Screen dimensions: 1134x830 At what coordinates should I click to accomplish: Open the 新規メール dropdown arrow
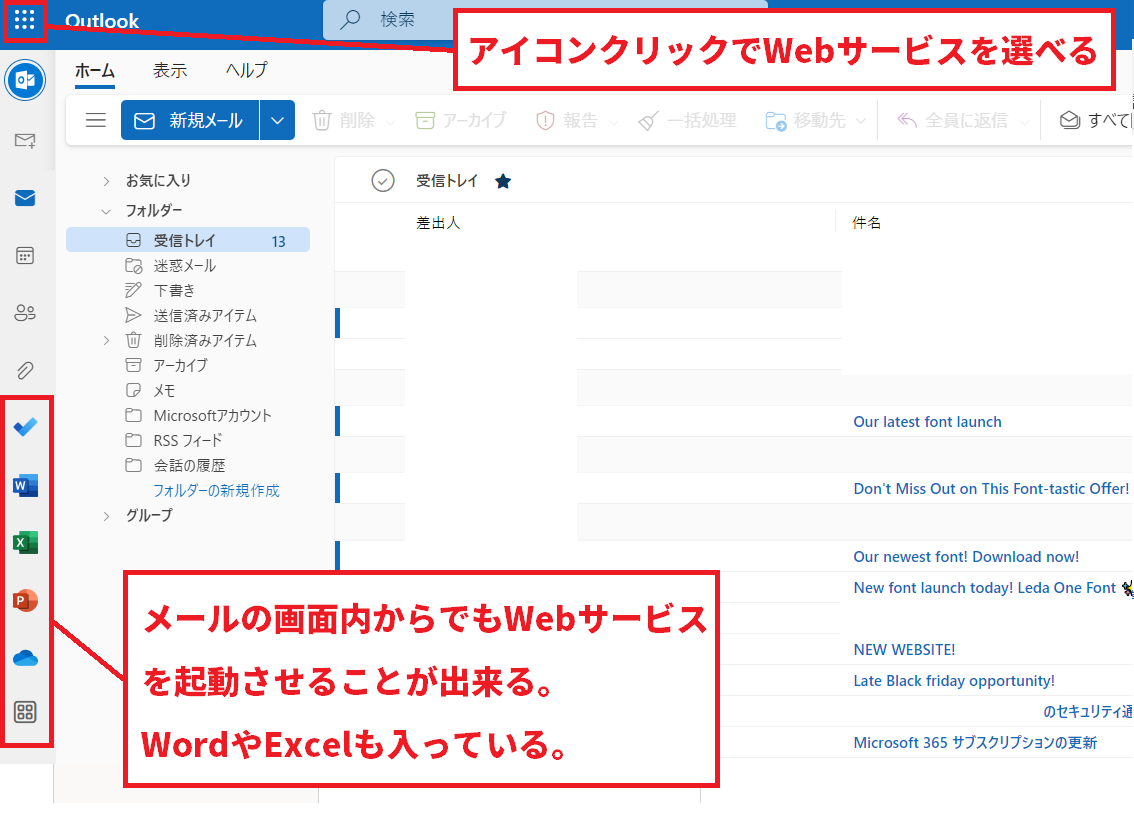278,120
